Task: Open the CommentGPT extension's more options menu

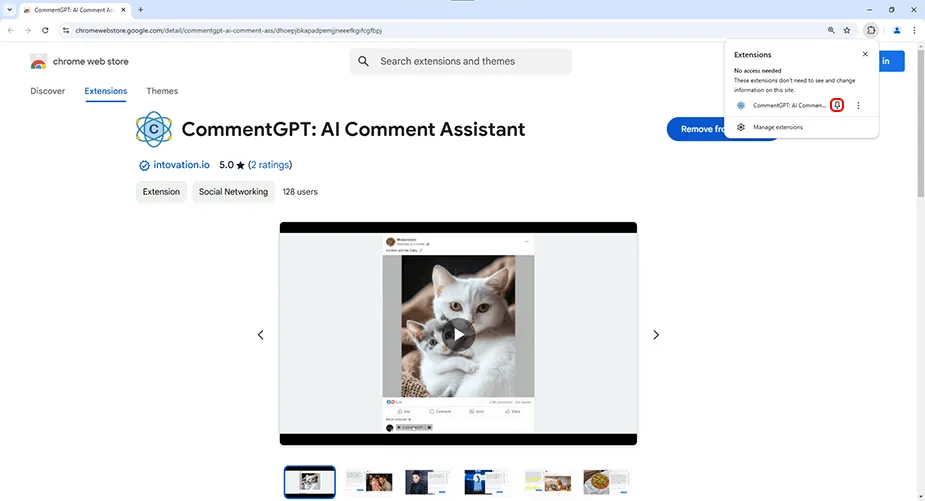Action: tap(858, 105)
